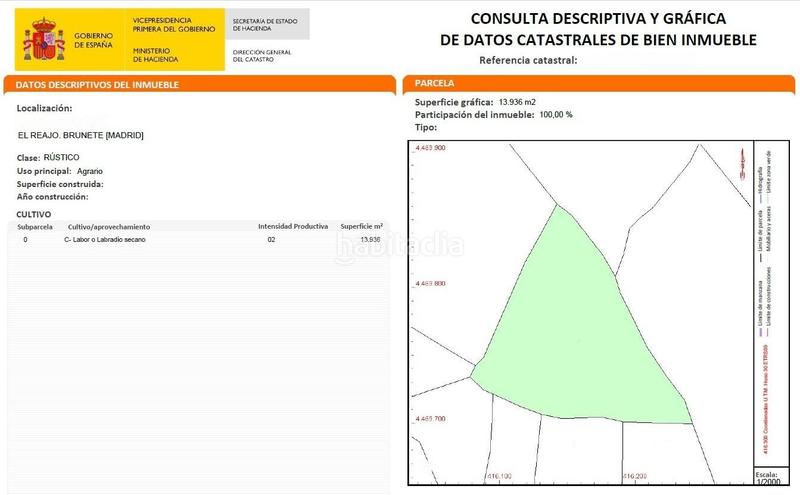
Task: Click the 'Cultivo/aprovechamiento' column header
Action: 109,227
